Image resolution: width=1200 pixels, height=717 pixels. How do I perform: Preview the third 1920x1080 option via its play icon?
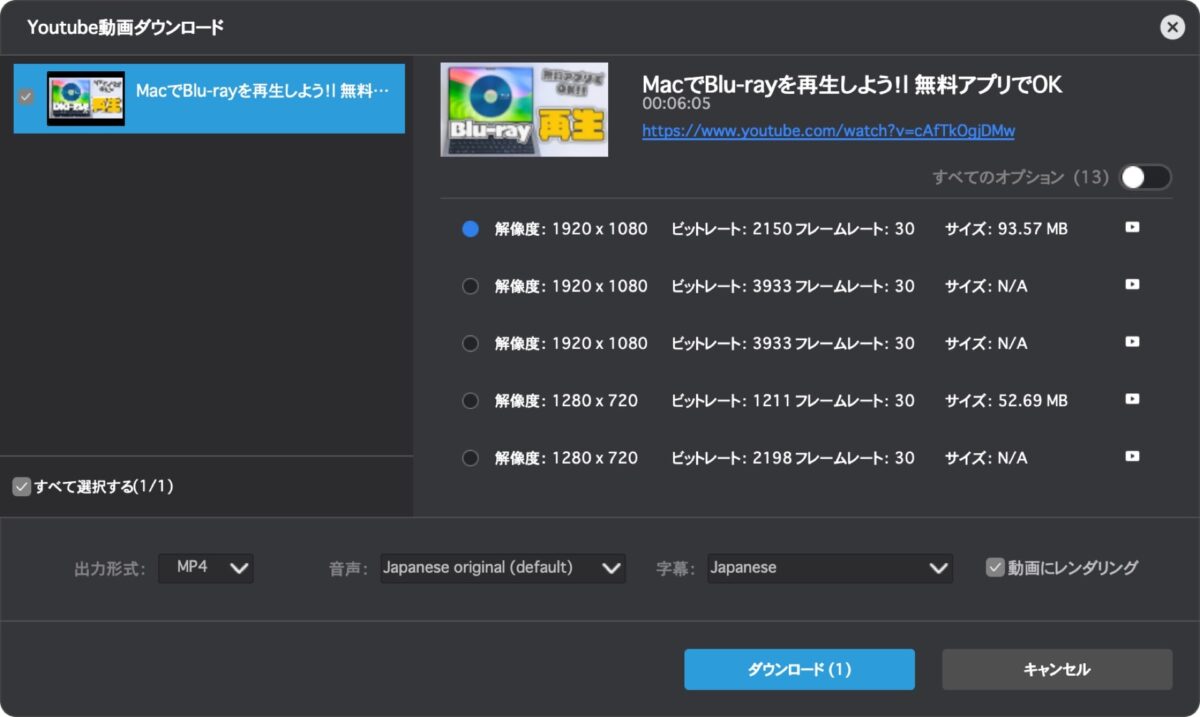pos(1132,343)
